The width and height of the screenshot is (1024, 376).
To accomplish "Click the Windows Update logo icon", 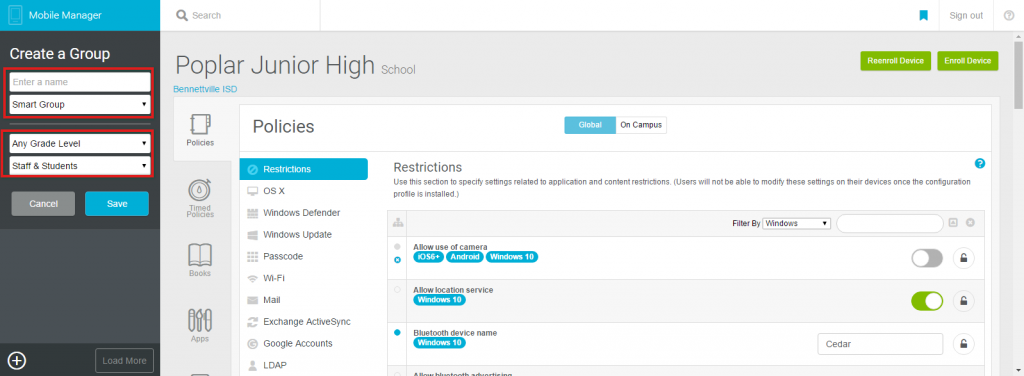I will (x=253, y=234).
